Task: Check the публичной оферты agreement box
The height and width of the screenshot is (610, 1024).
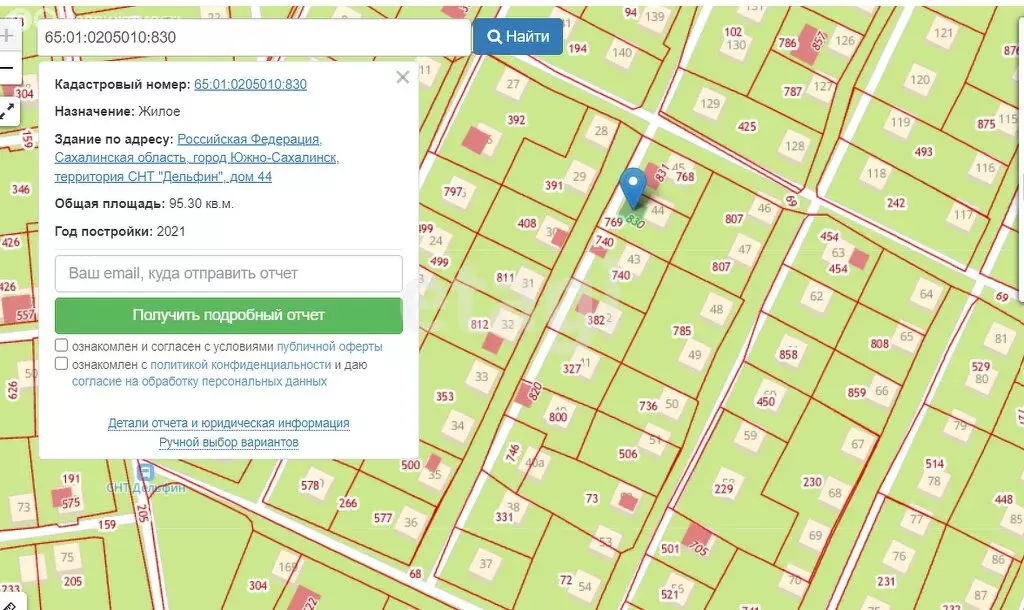Action: point(62,346)
